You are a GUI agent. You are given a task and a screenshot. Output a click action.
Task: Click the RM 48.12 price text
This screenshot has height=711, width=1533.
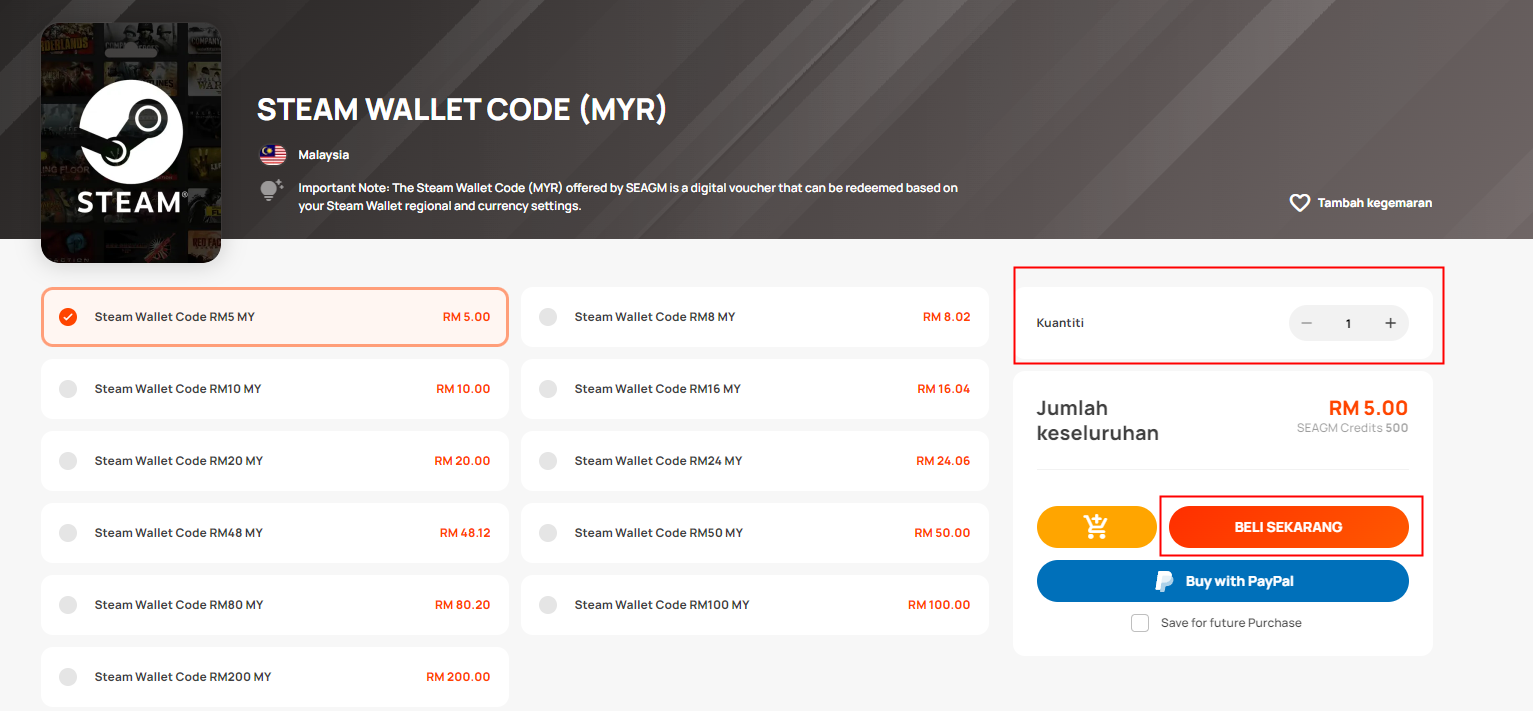(x=465, y=533)
